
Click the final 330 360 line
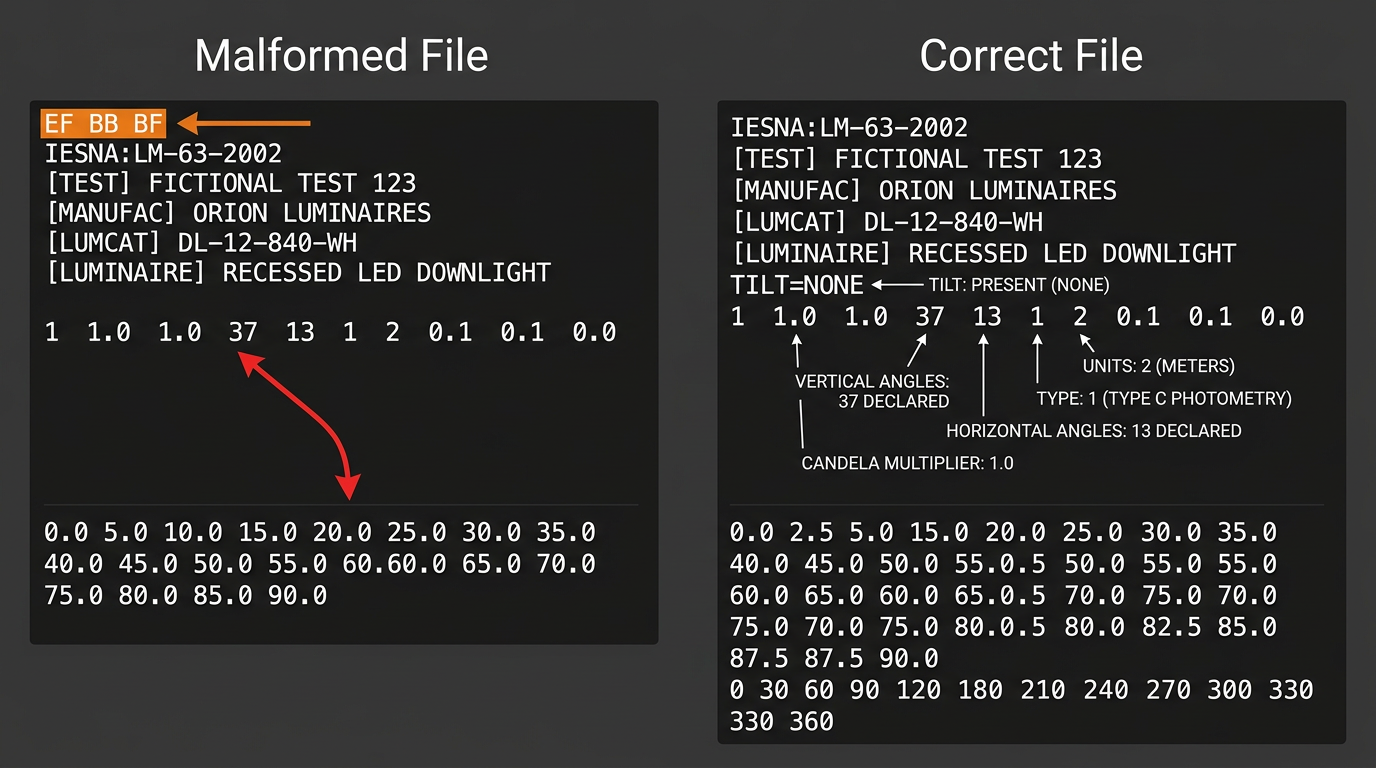pyautogui.click(x=781, y=721)
